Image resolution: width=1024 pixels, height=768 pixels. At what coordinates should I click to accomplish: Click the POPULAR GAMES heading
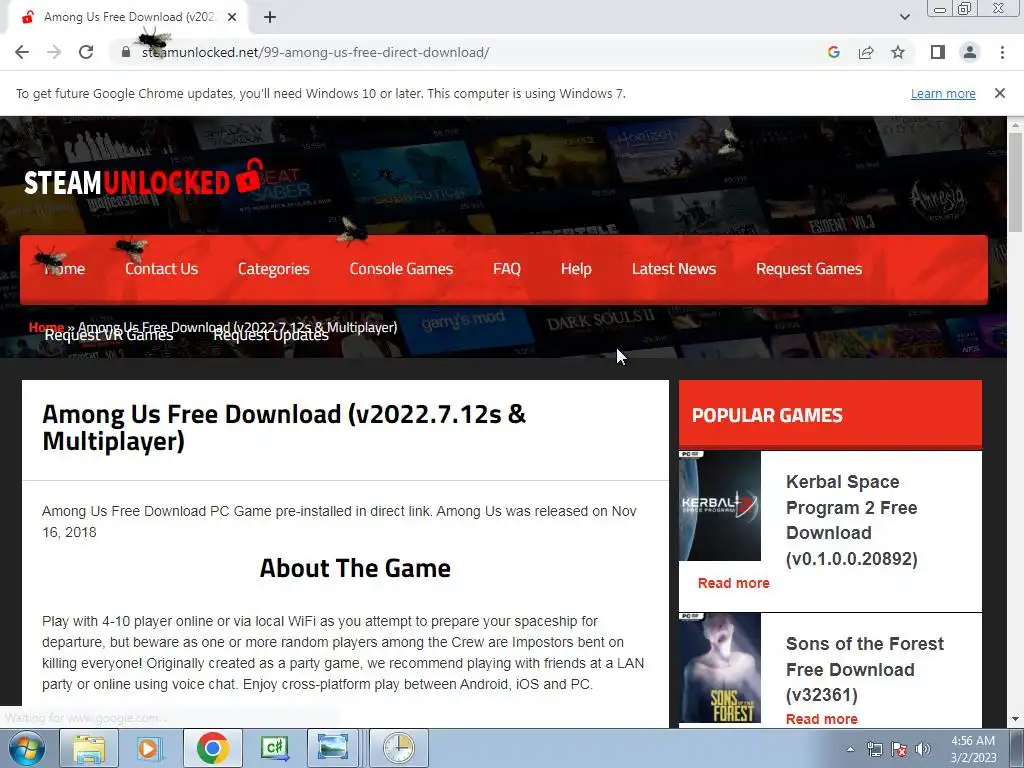(x=767, y=415)
